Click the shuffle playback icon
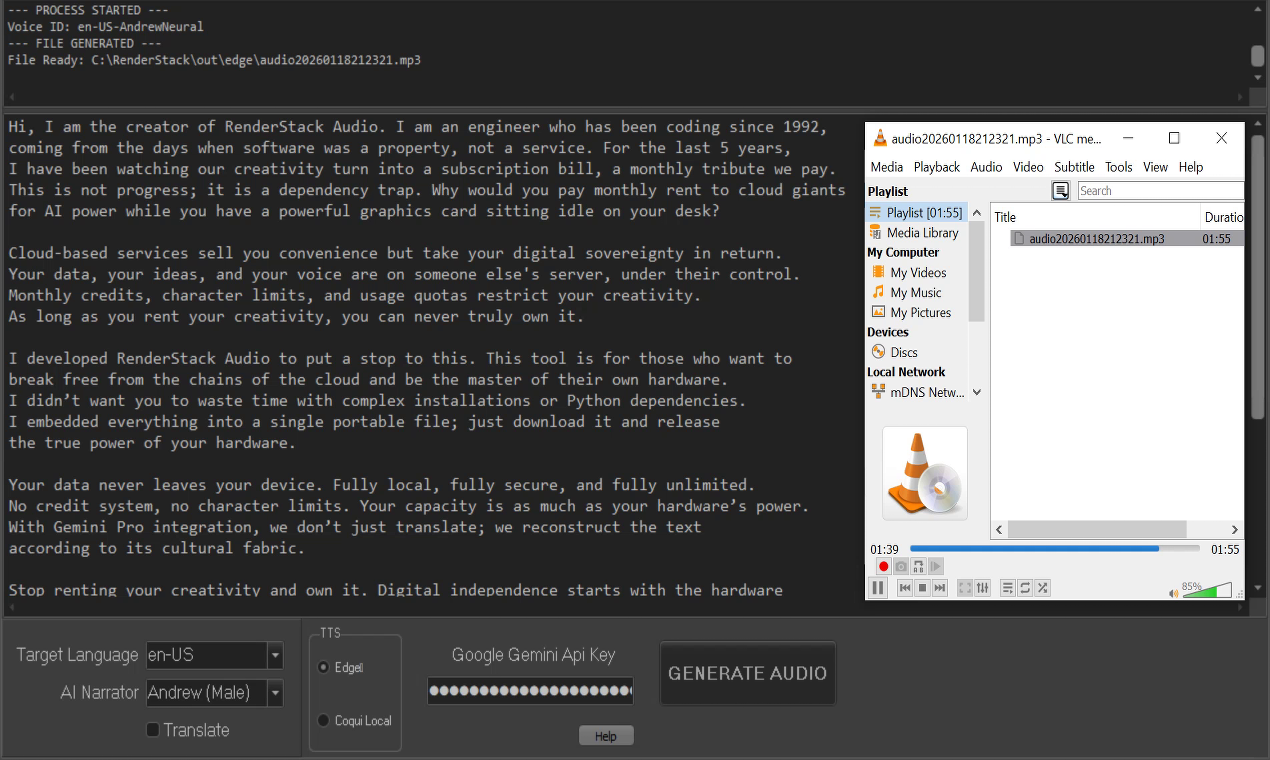The height and width of the screenshot is (760, 1270). click(x=1042, y=587)
